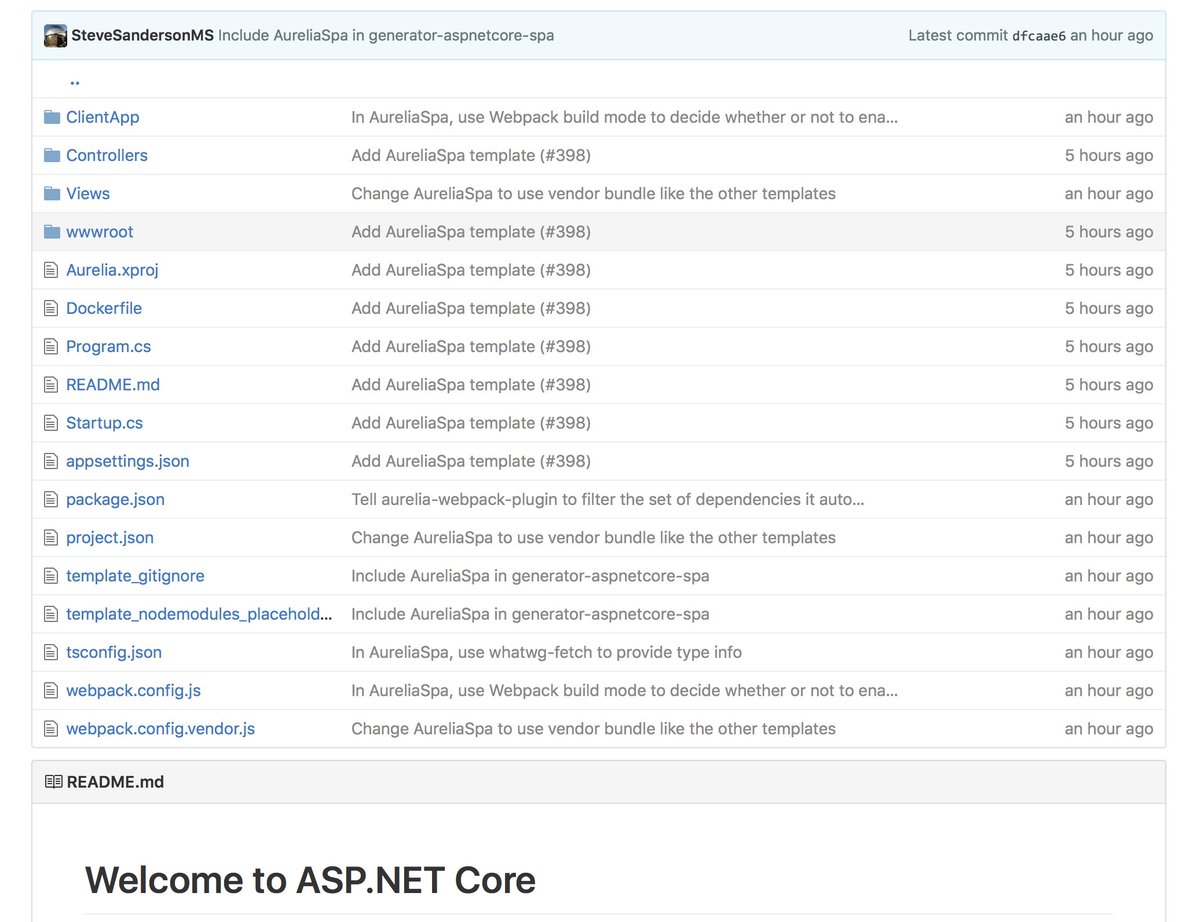Click the wwwroot folder icon
This screenshot has width=1200, height=922.
53,231
